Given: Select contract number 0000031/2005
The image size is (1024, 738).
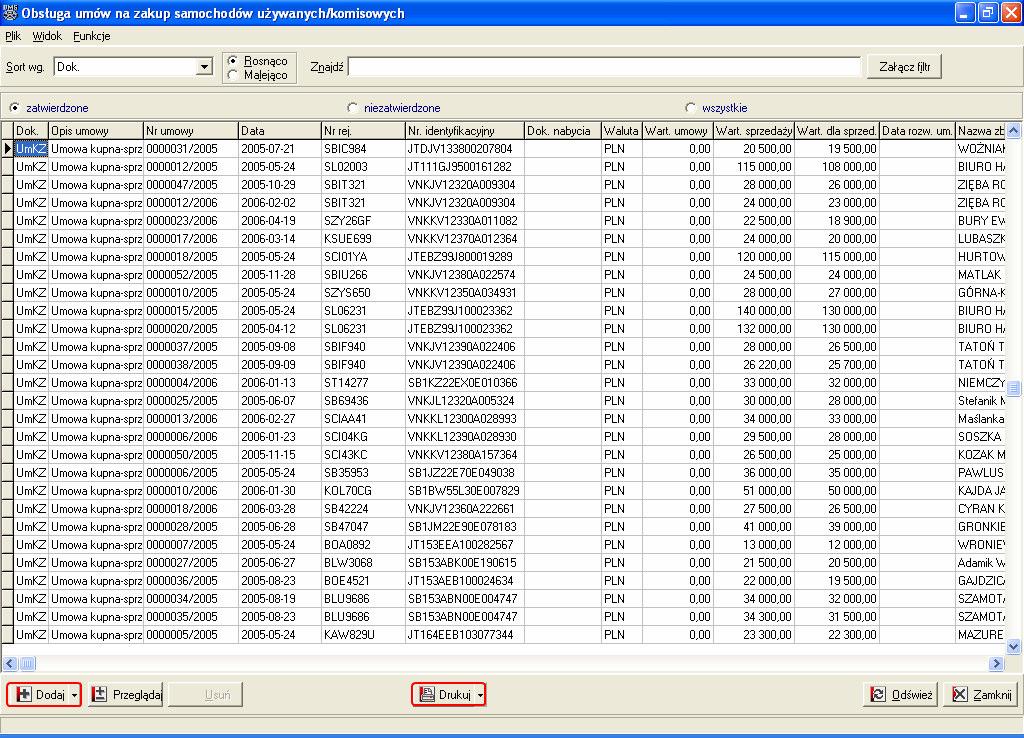Looking at the screenshot, I should 191,148.
